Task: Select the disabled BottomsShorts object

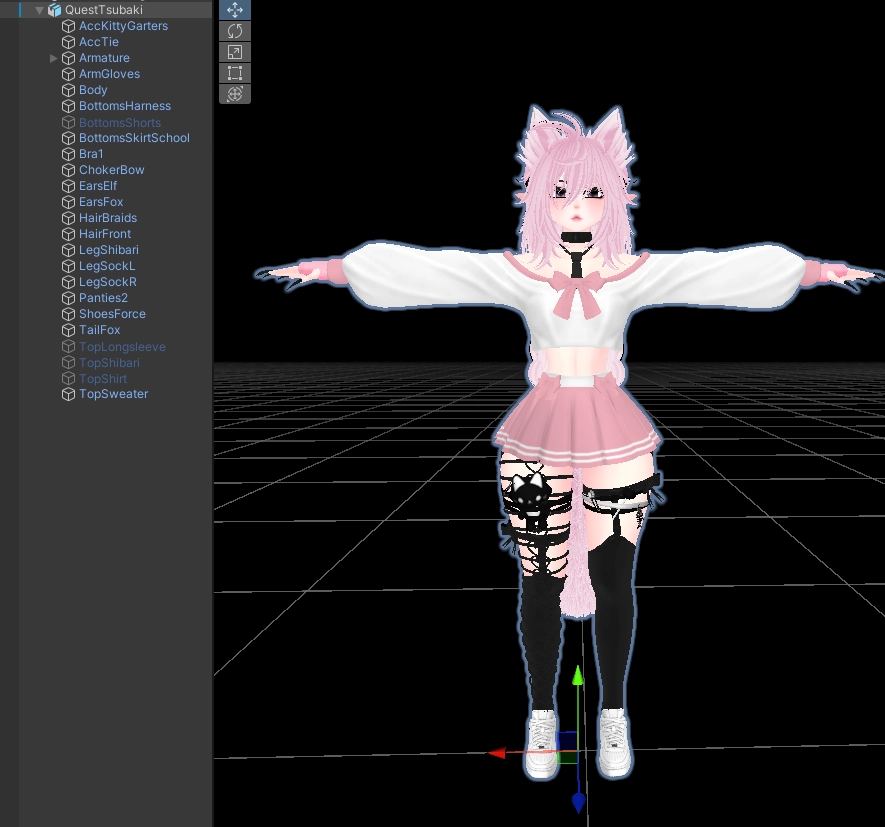Action: (x=119, y=123)
